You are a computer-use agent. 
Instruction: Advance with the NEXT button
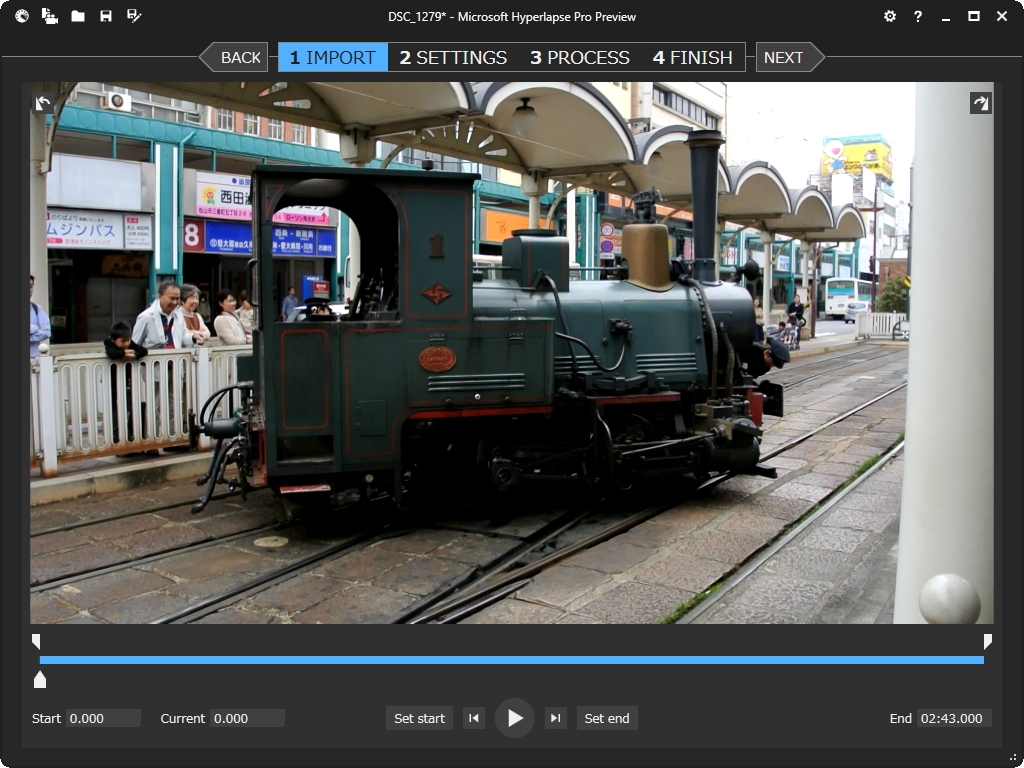pyautogui.click(x=785, y=57)
